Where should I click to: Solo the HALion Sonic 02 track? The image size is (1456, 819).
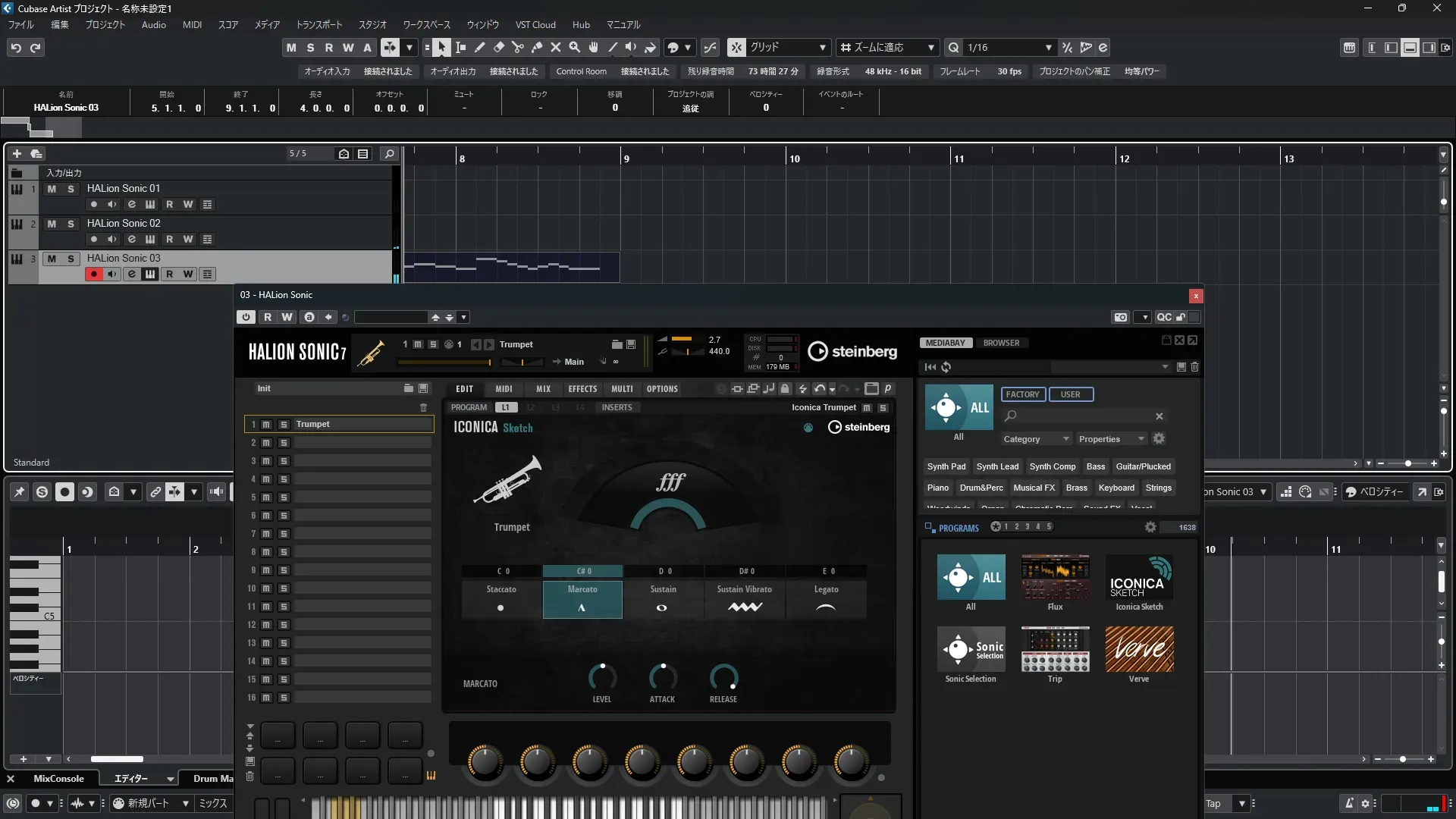pyautogui.click(x=71, y=224)
